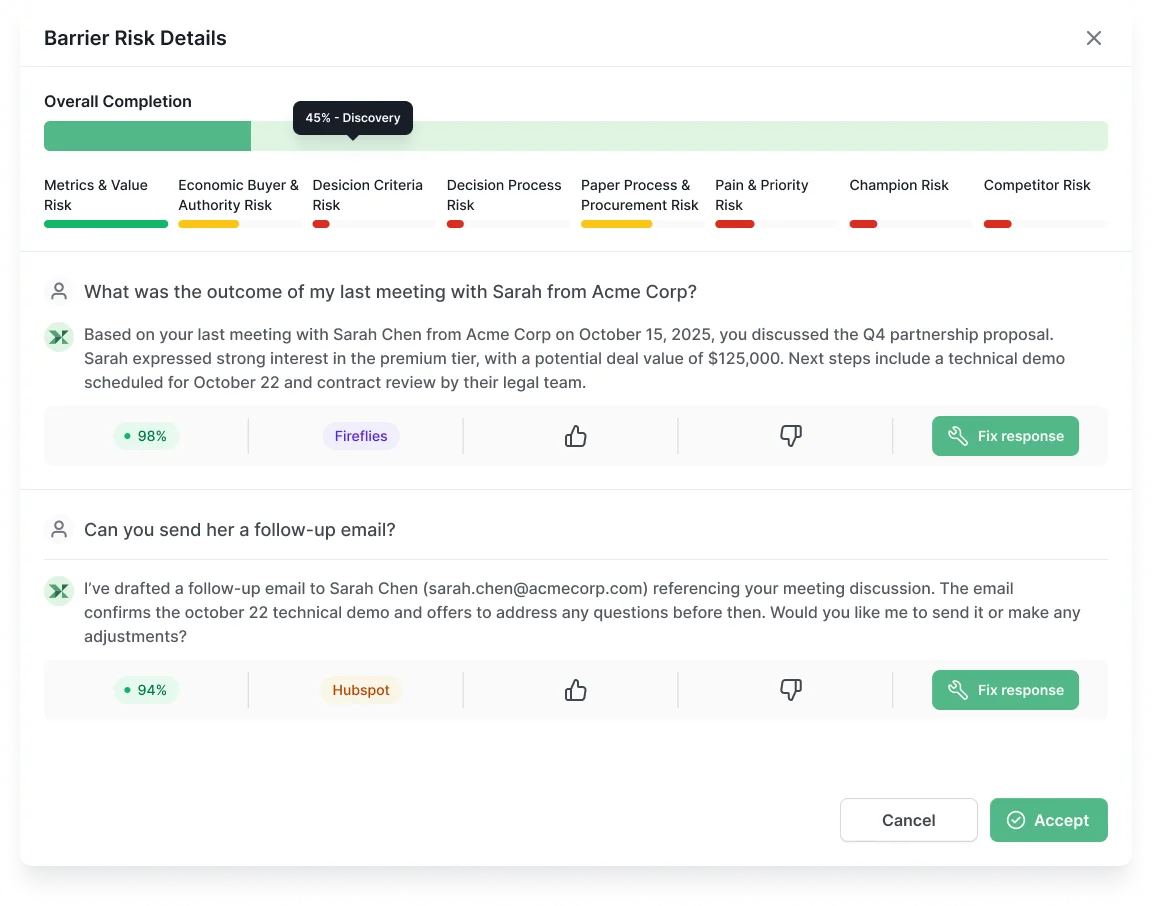Screen dimensions: 1152x906
Task: Select the 94% confidence badge
Action: click(146, 689)
